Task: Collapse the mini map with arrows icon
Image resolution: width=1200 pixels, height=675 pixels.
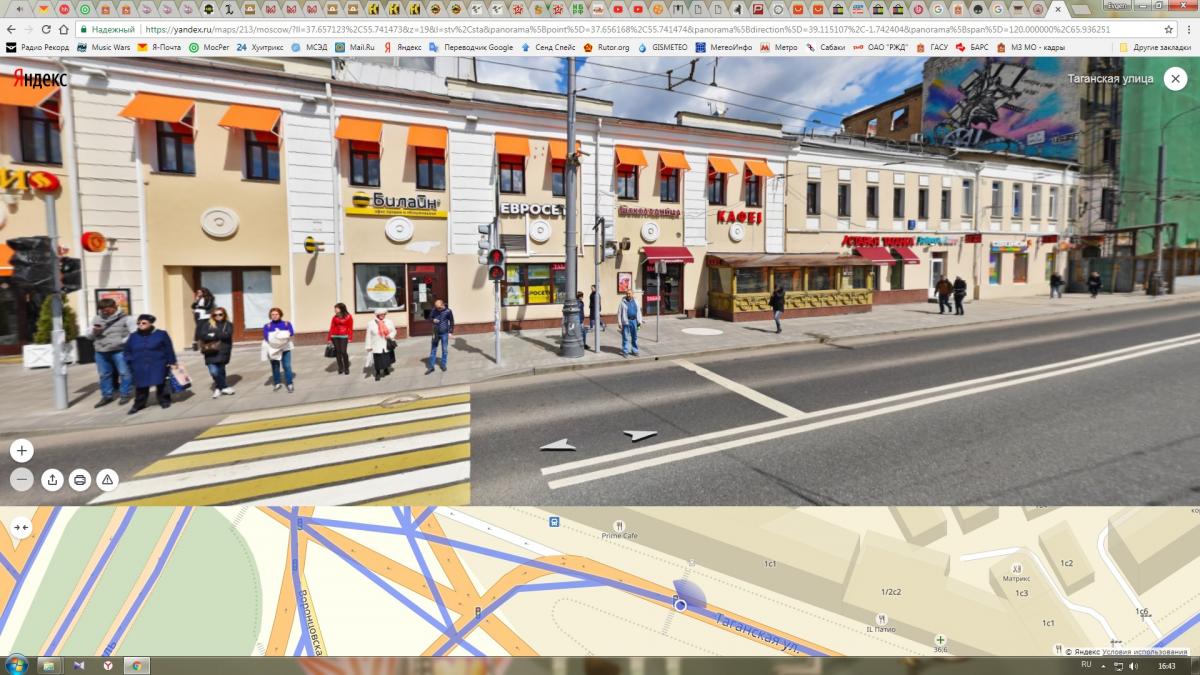Action: tap(22, 527)
